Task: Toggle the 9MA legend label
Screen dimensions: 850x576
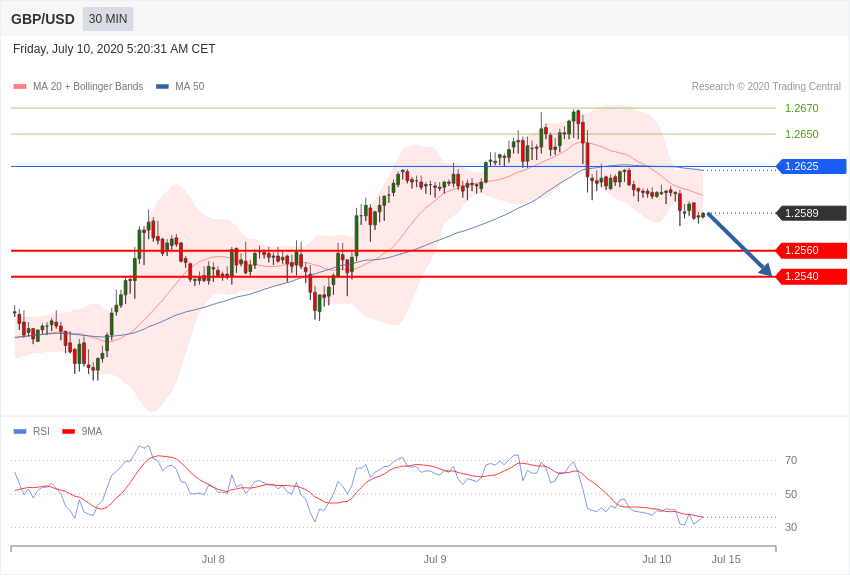Action: (92, 432)
